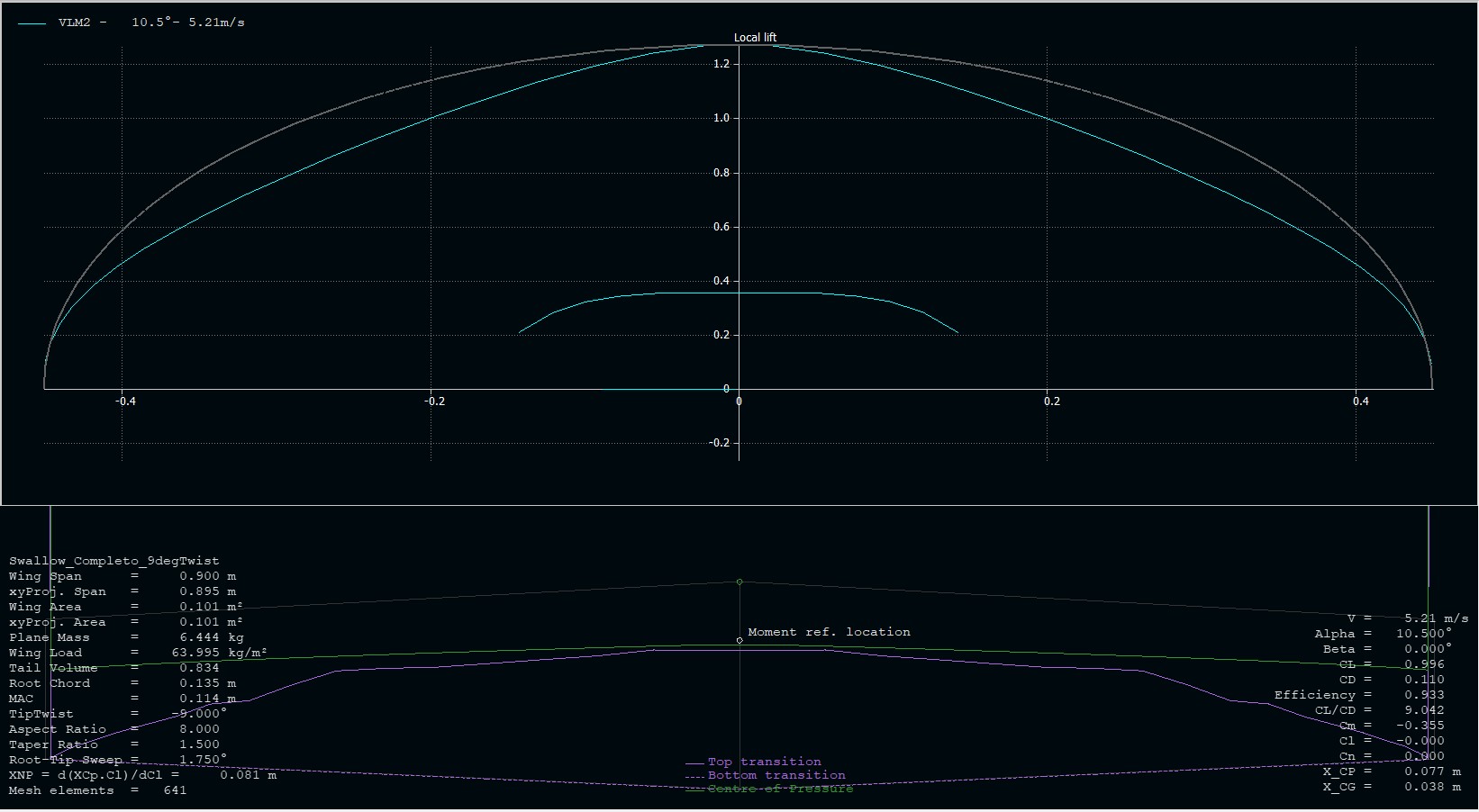Click the X_CG value 0.038 m

tap(1432, 787)
